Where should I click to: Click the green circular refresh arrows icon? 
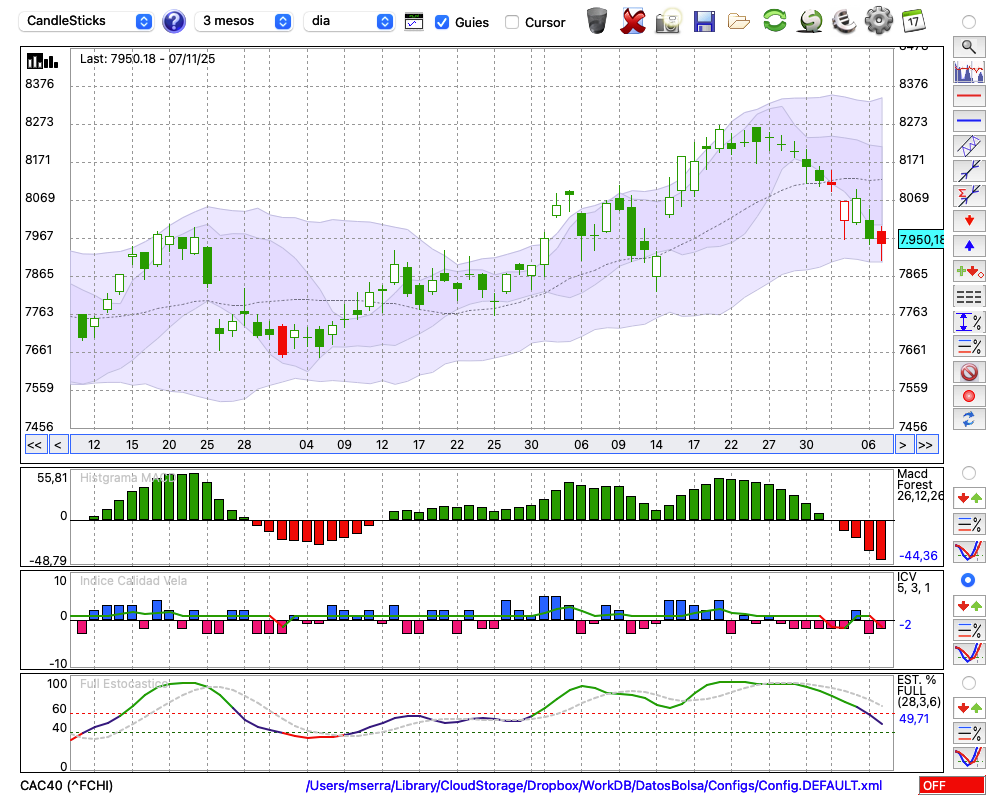pos(774,20)
